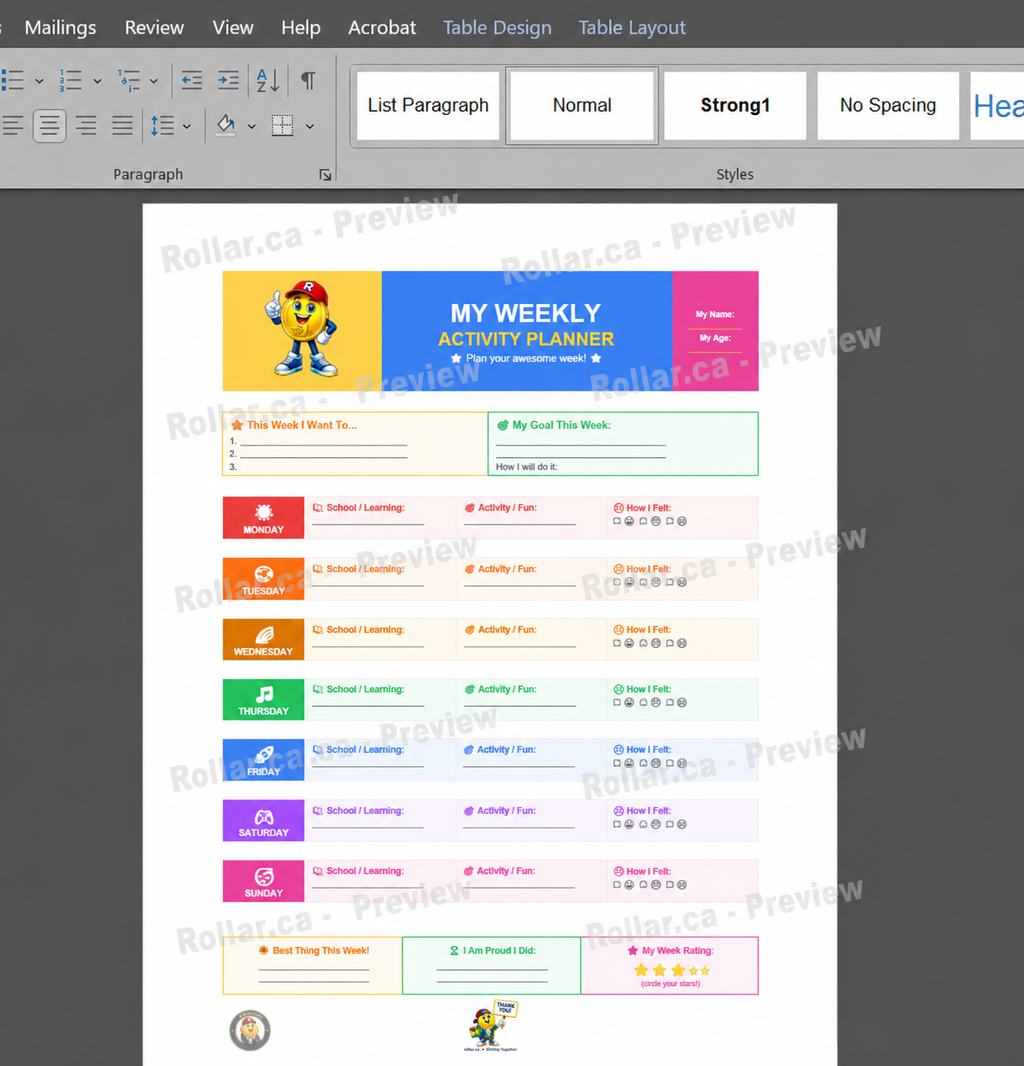This screenshot has width=1024, height=1066.
Task: Decrease paragraph indent
Action: (192, 80)
